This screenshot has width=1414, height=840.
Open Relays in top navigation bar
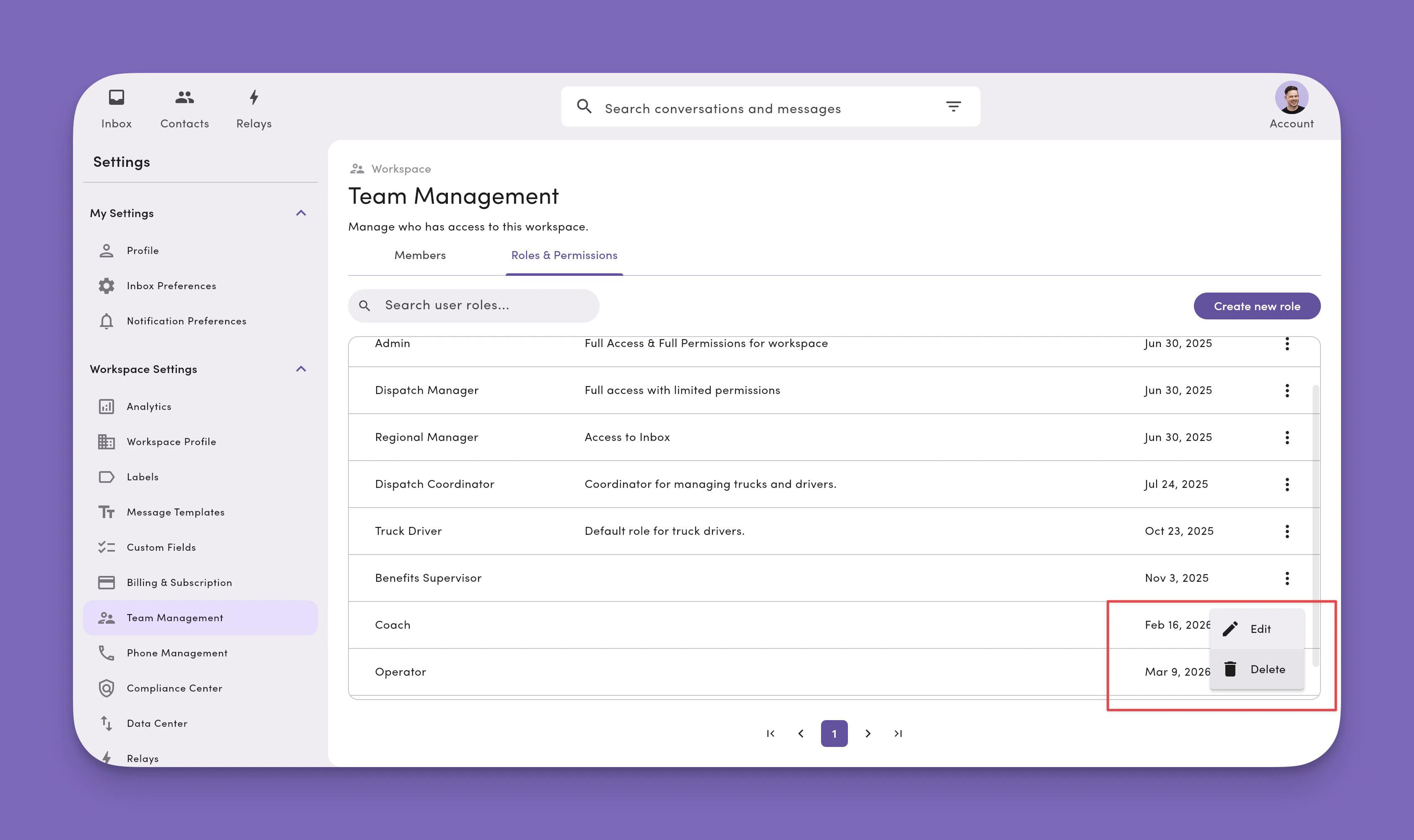point(254,109)
